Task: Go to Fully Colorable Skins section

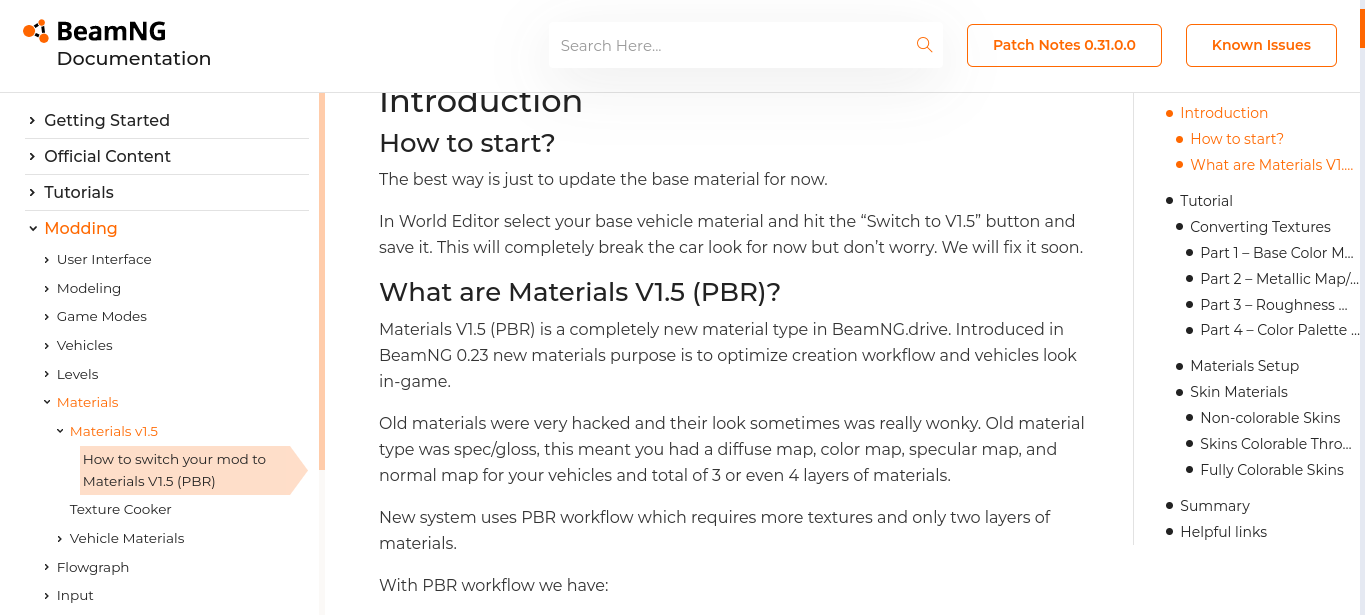Action: tap(1271, 470)
